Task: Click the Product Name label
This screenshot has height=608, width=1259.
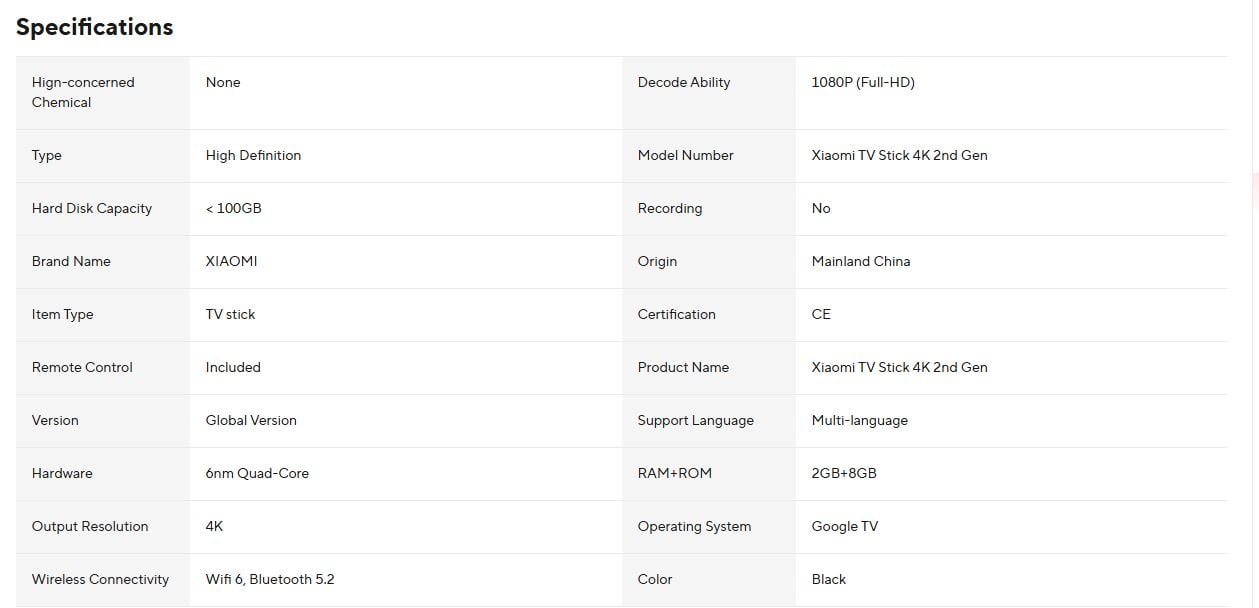Action: point(683,367)
